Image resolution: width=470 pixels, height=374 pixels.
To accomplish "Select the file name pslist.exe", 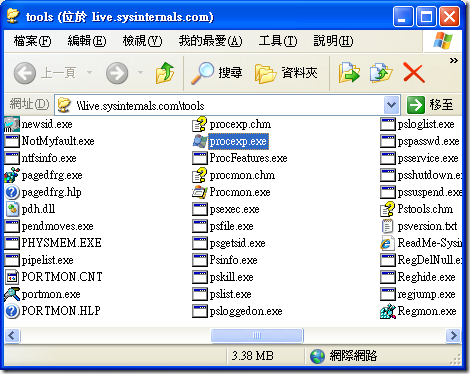I will [x=230, y=294].
